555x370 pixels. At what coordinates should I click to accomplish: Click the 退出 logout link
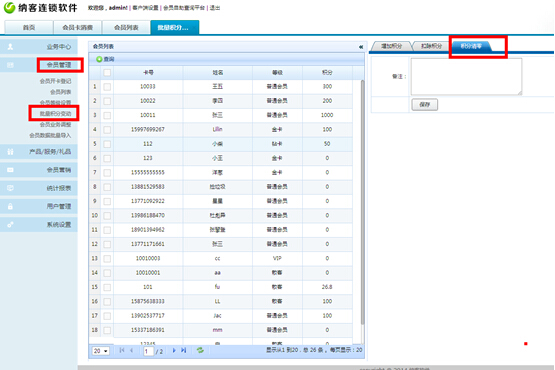point(214,7)
